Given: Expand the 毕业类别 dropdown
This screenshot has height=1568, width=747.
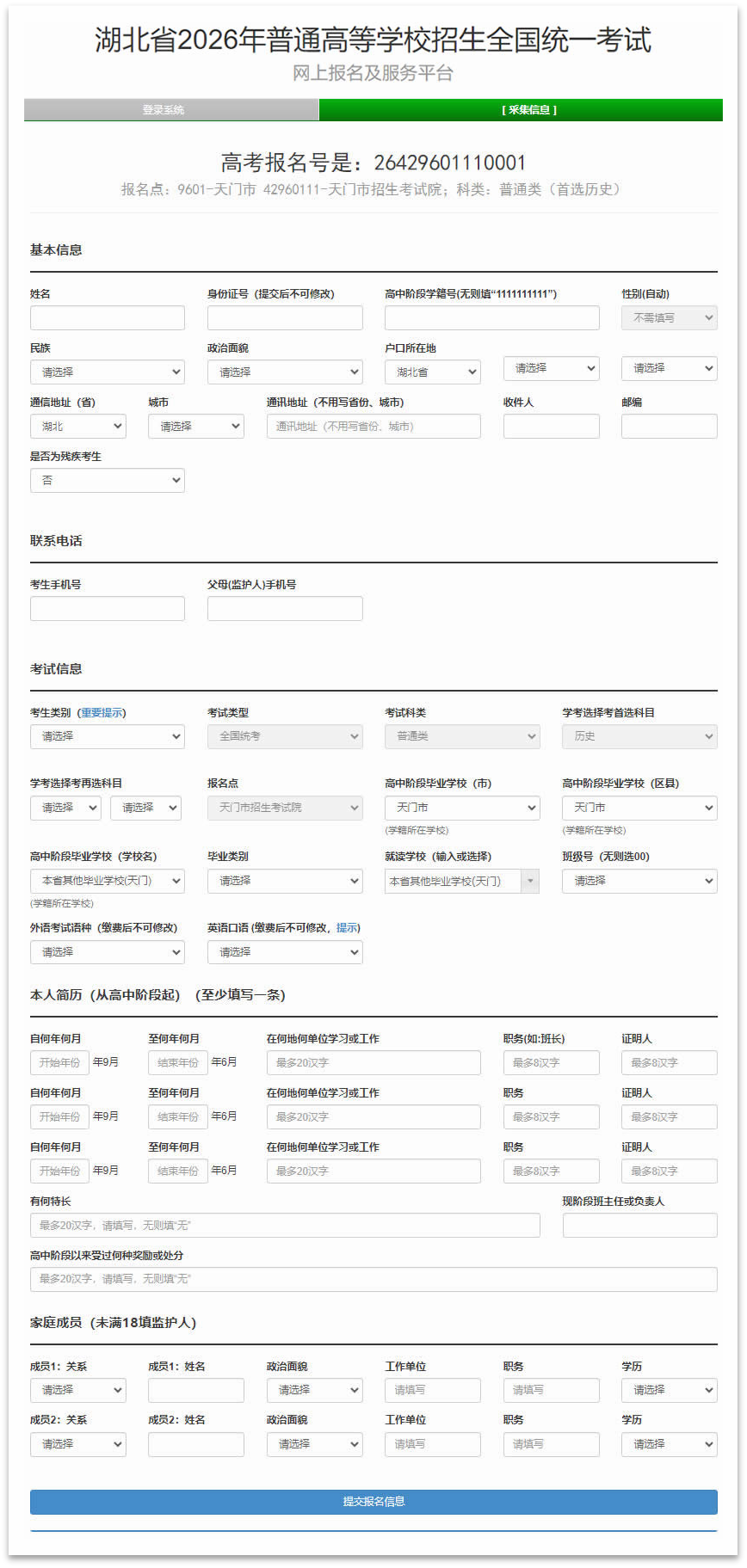Looking at the screenshot, I should (x=284, y=882).
